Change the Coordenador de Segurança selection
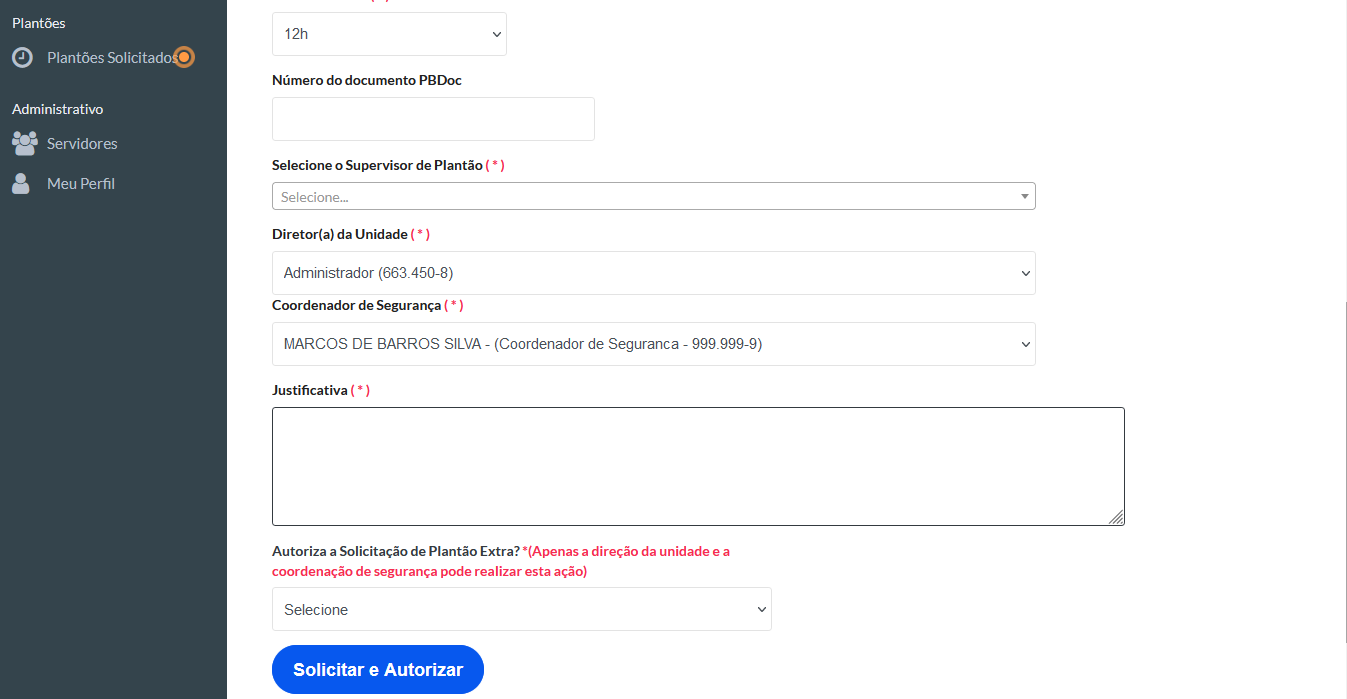1347x699 pixels. pyautogui.click(x=650, y=343)
